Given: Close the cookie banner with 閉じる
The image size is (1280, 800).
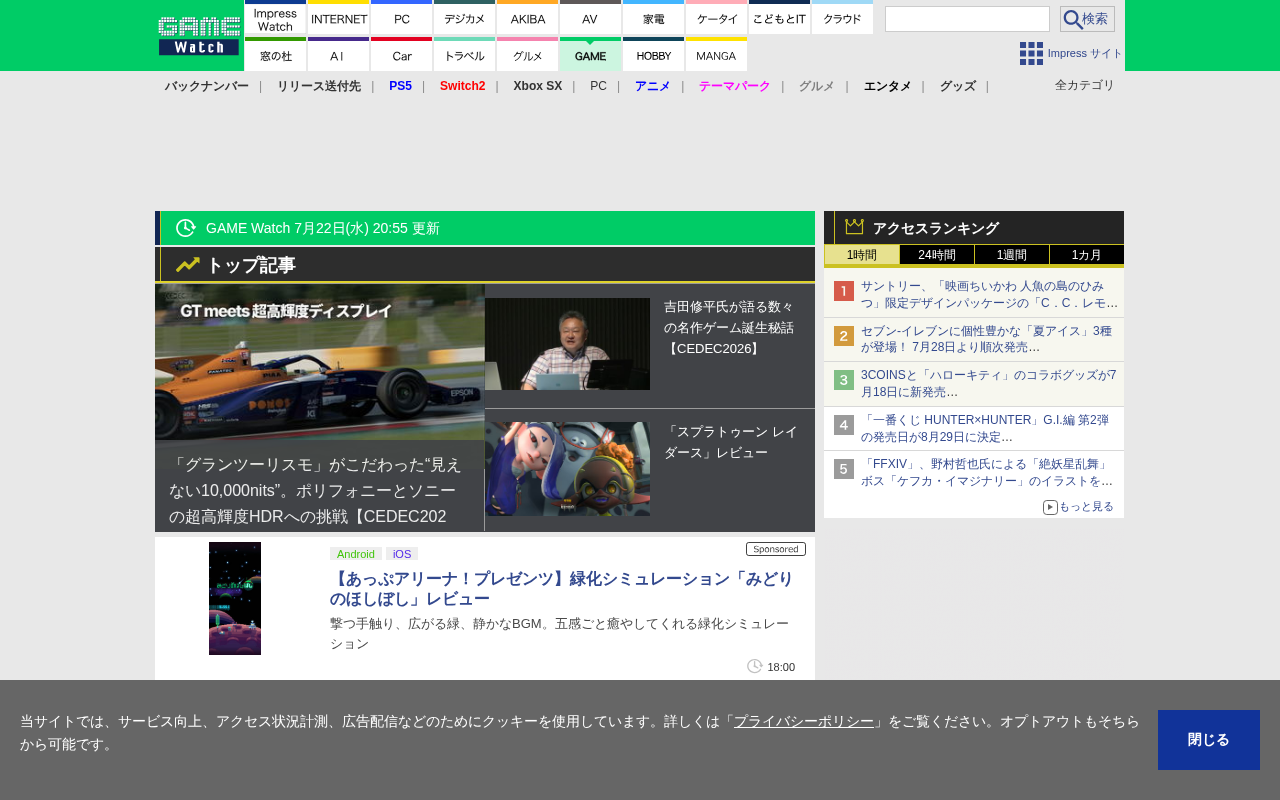Looking at the screenshot, I should coord(1209,740).
